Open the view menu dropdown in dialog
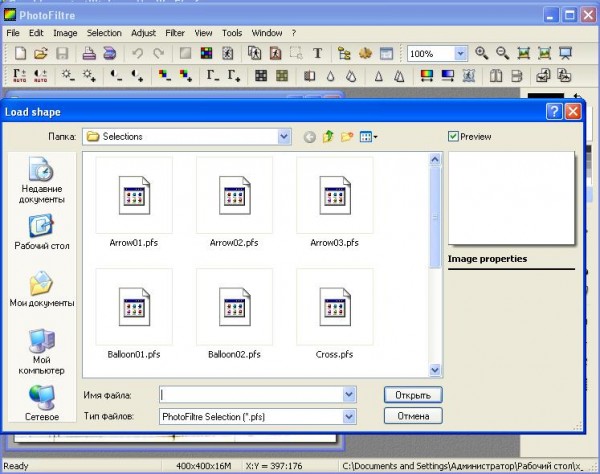The width and height of the screenshot is (600, 474). pos(368,136)
